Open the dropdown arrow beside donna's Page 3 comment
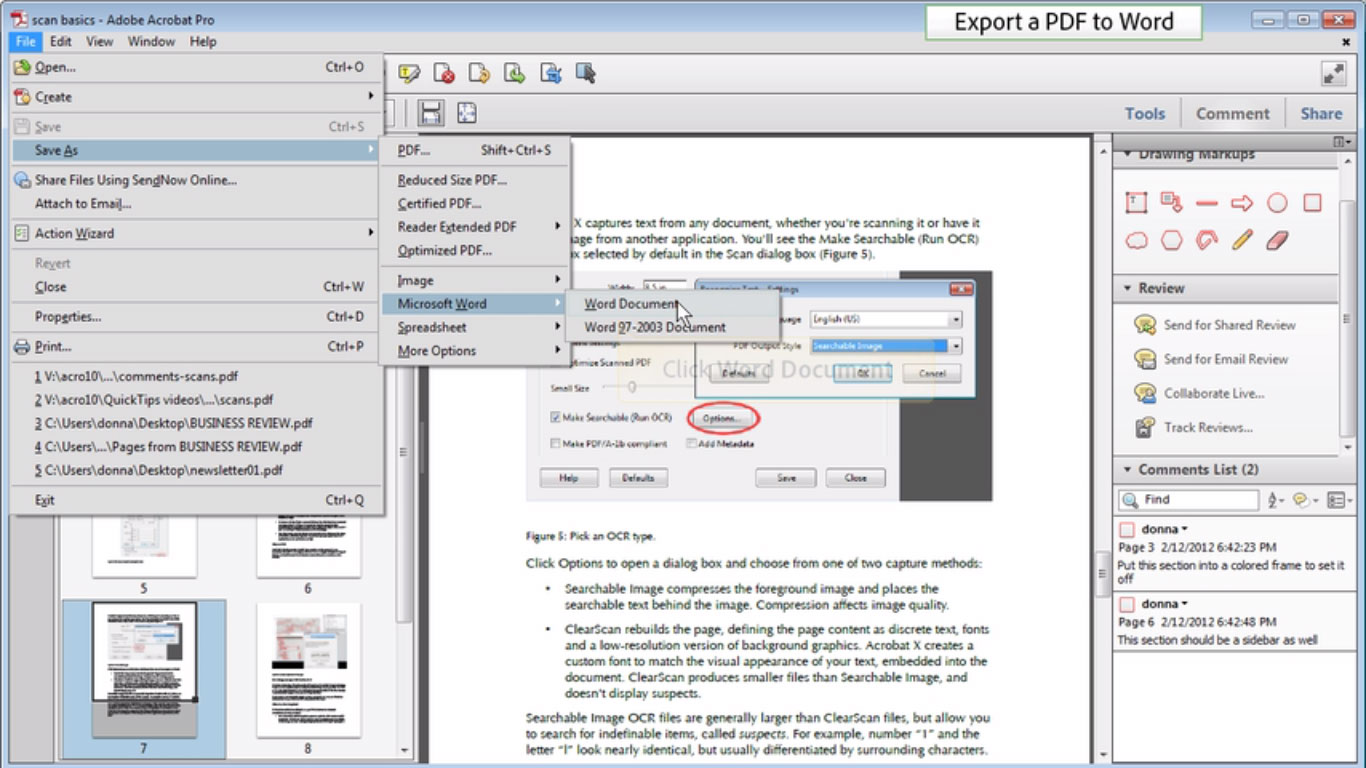The image size is (1366, 768). [1185, 529]
